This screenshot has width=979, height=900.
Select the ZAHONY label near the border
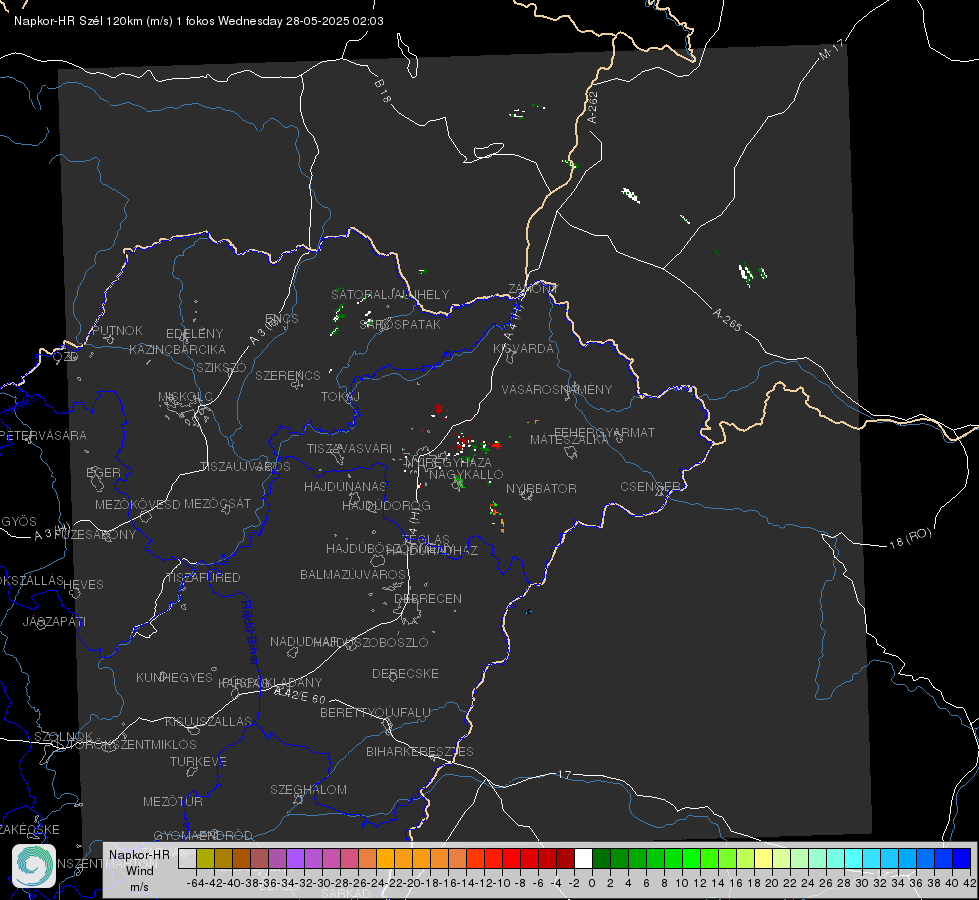pos(533,289)
